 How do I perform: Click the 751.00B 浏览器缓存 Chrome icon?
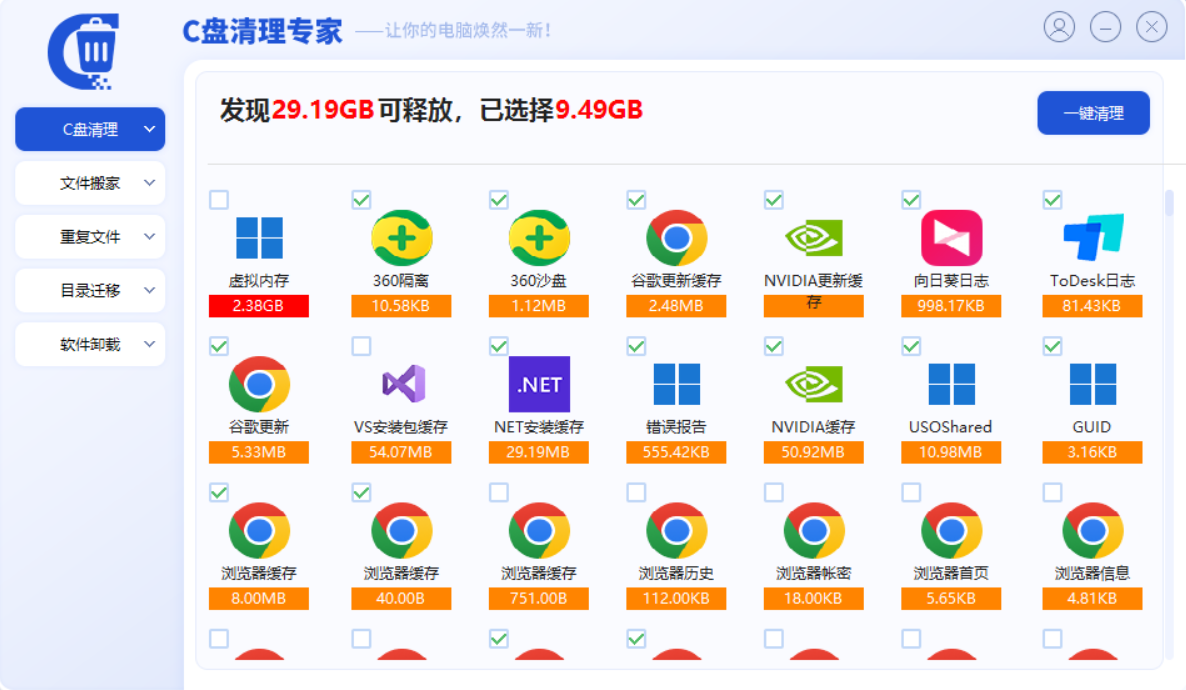pos(539,530)
